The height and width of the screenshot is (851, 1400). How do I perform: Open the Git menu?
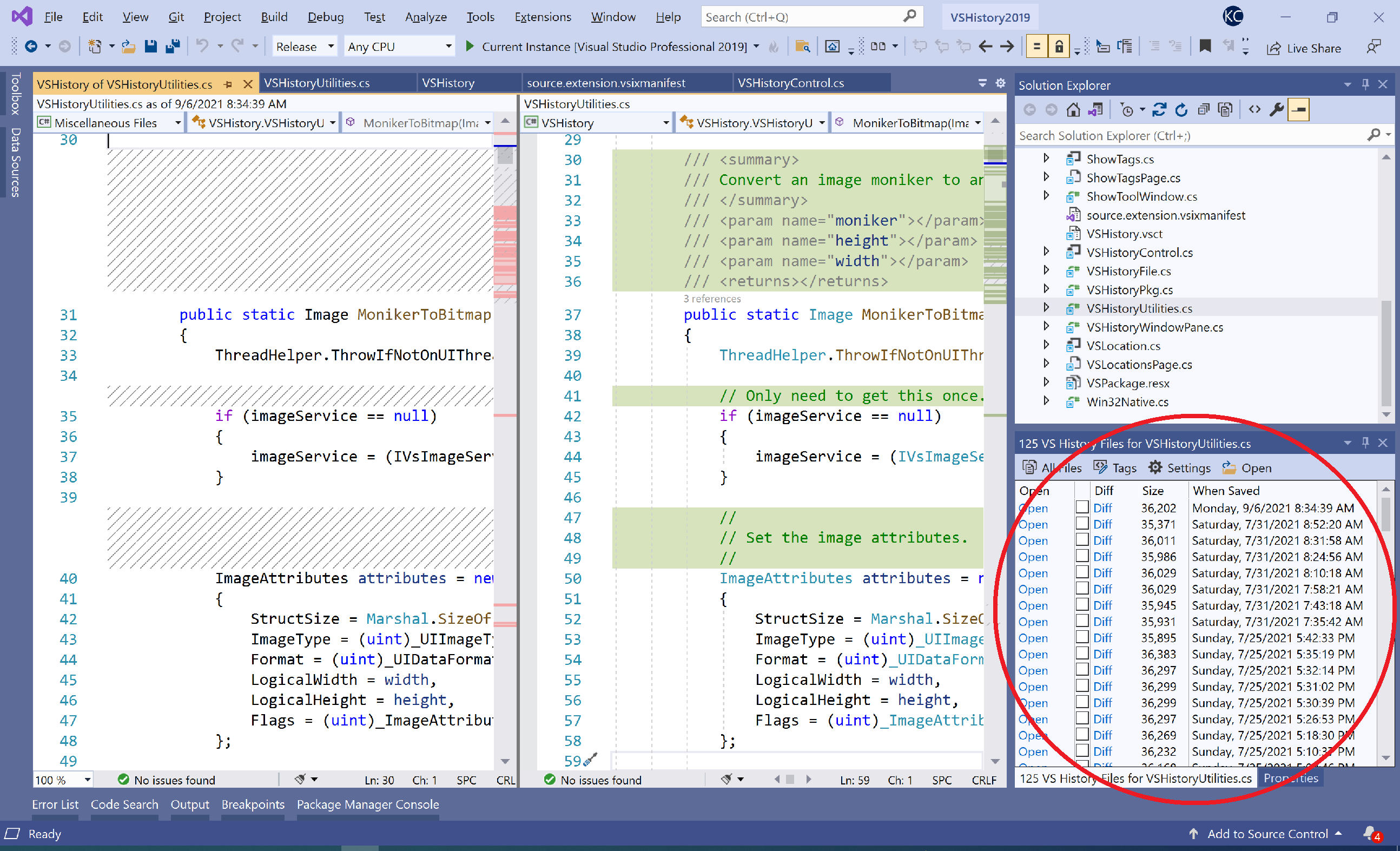[176, 16]
